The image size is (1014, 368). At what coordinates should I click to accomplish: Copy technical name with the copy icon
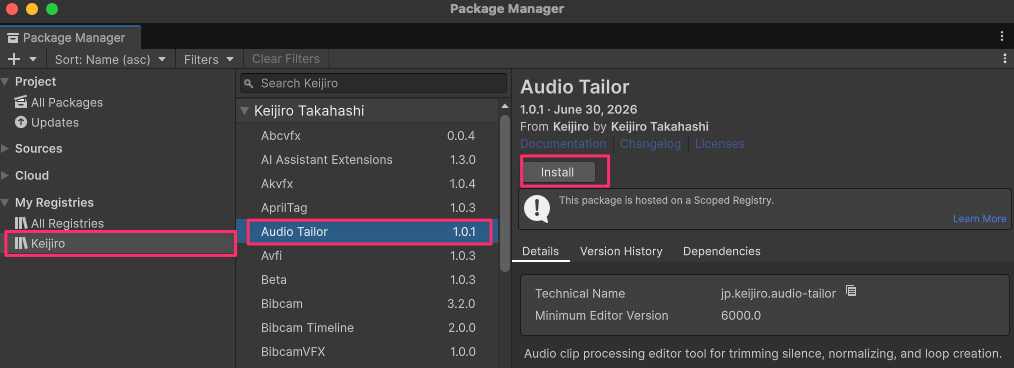(x=851, y=292)
